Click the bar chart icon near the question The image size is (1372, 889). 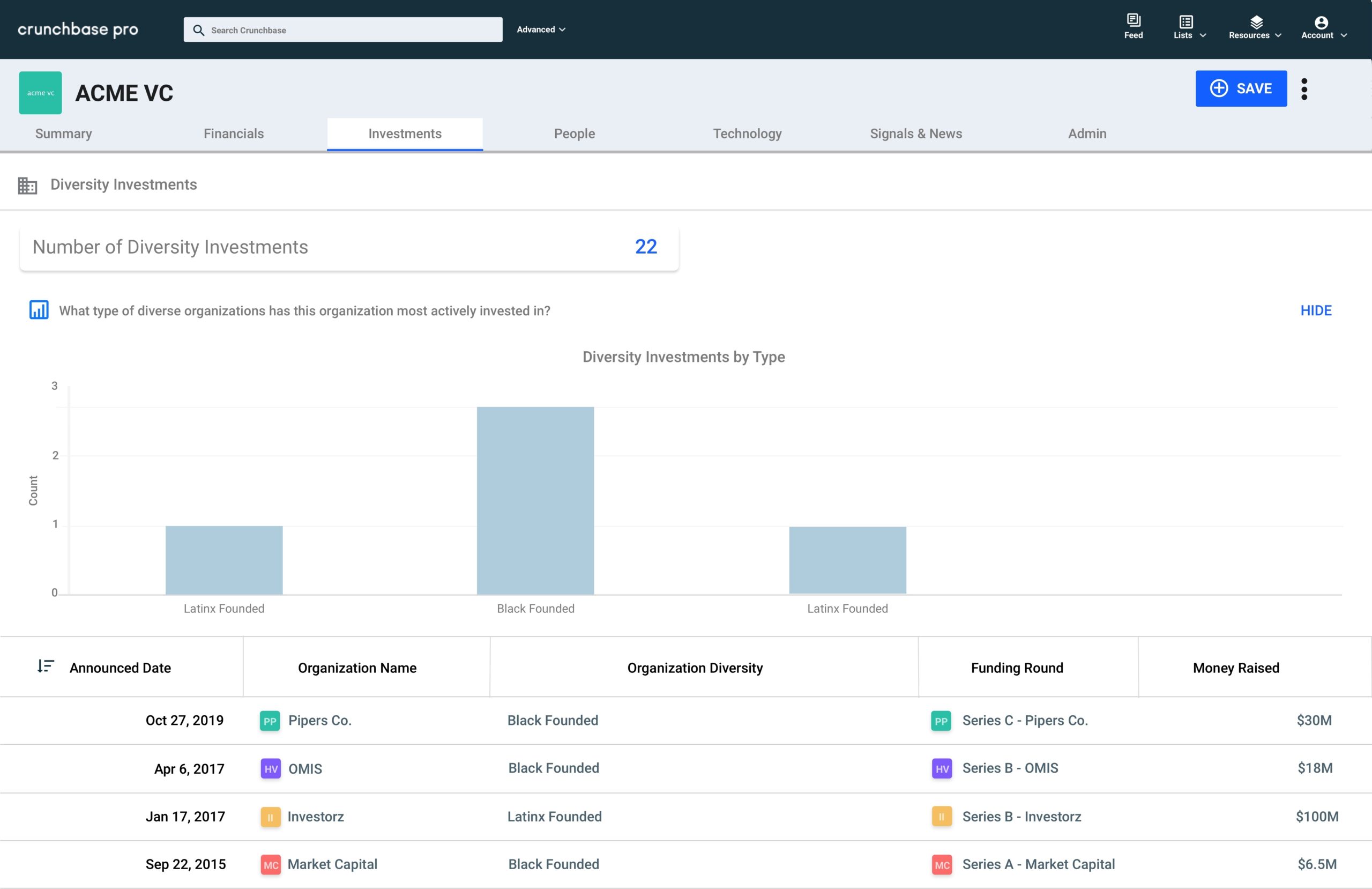[x=39, y=310]
